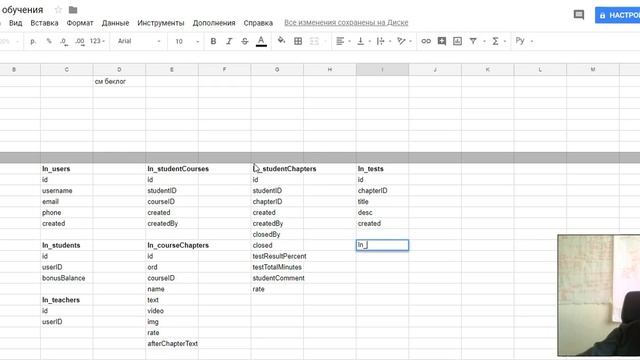Open the Справка menu
This screenshot has height=360, width=640.
pos(258,23)
